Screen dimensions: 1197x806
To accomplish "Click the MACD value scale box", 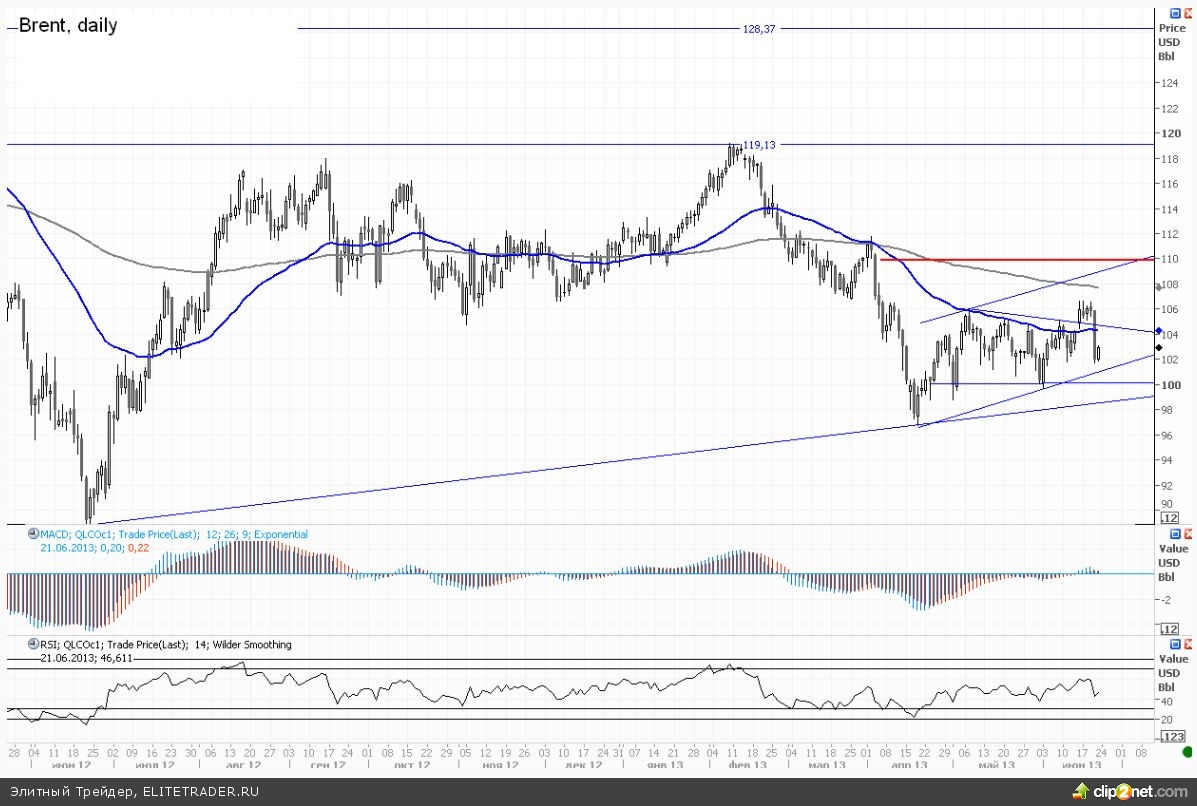I will (1168, 628).
